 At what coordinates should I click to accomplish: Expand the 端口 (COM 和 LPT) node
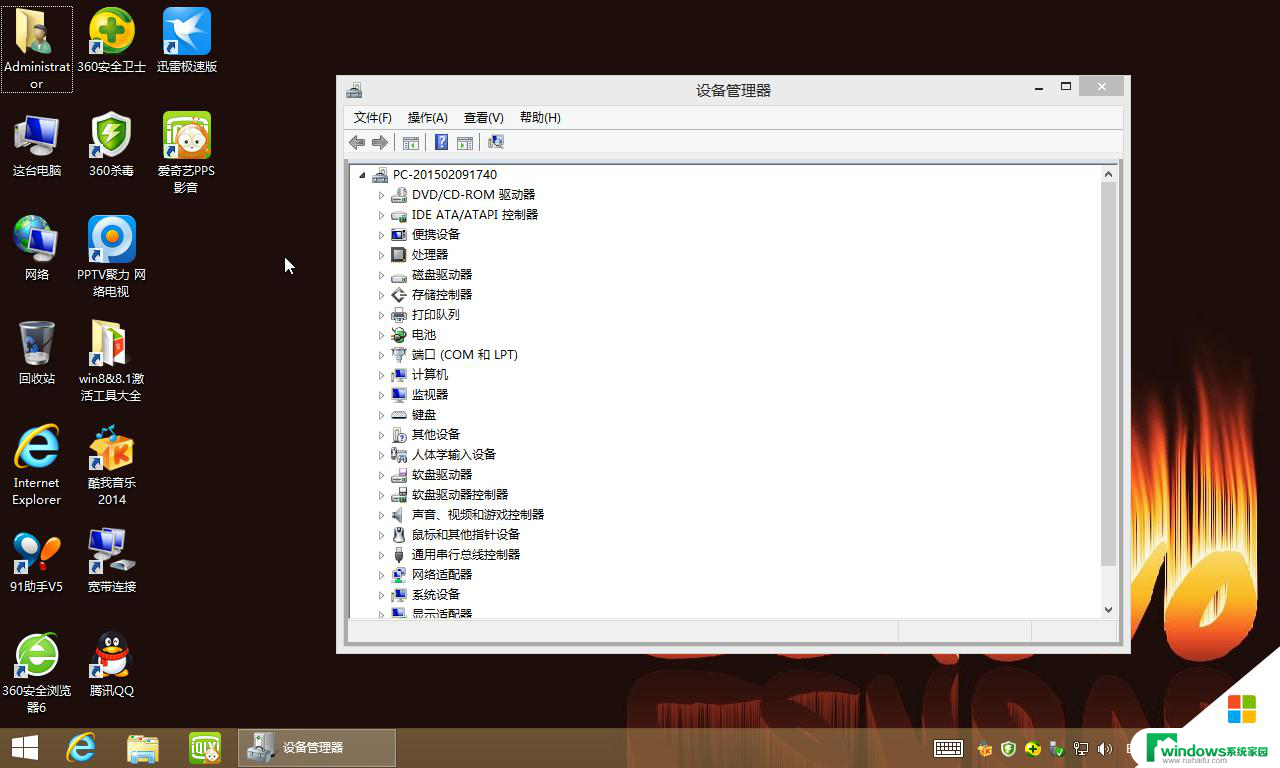[381, 355]
